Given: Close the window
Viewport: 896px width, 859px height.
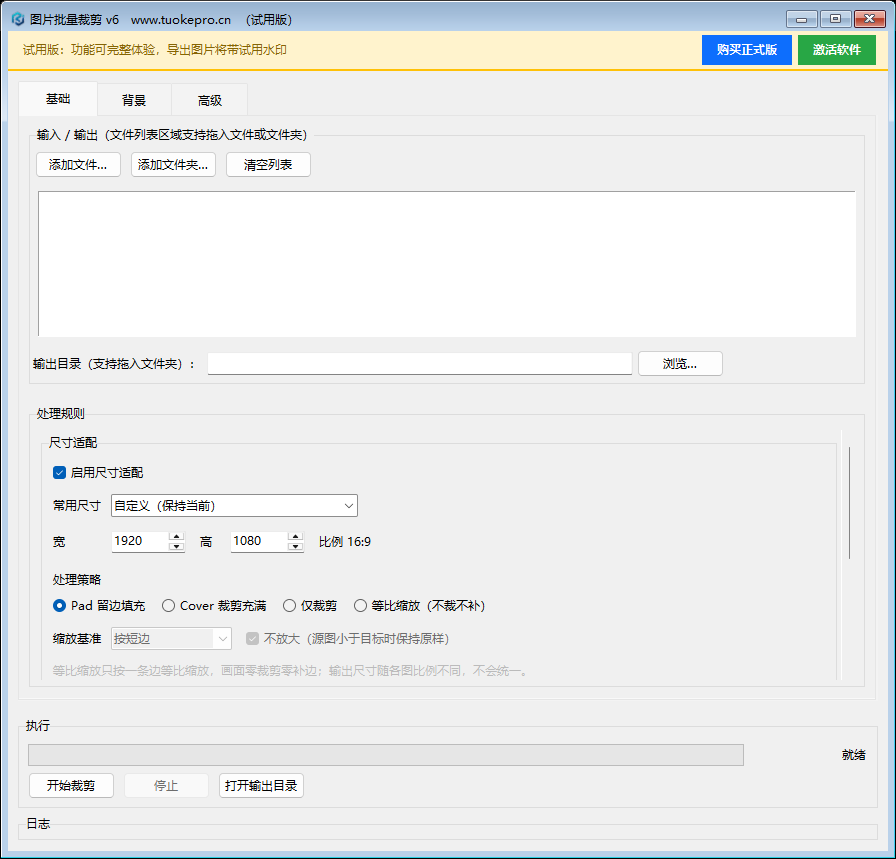Looking at the screenshot, I should tap(870, 19).
